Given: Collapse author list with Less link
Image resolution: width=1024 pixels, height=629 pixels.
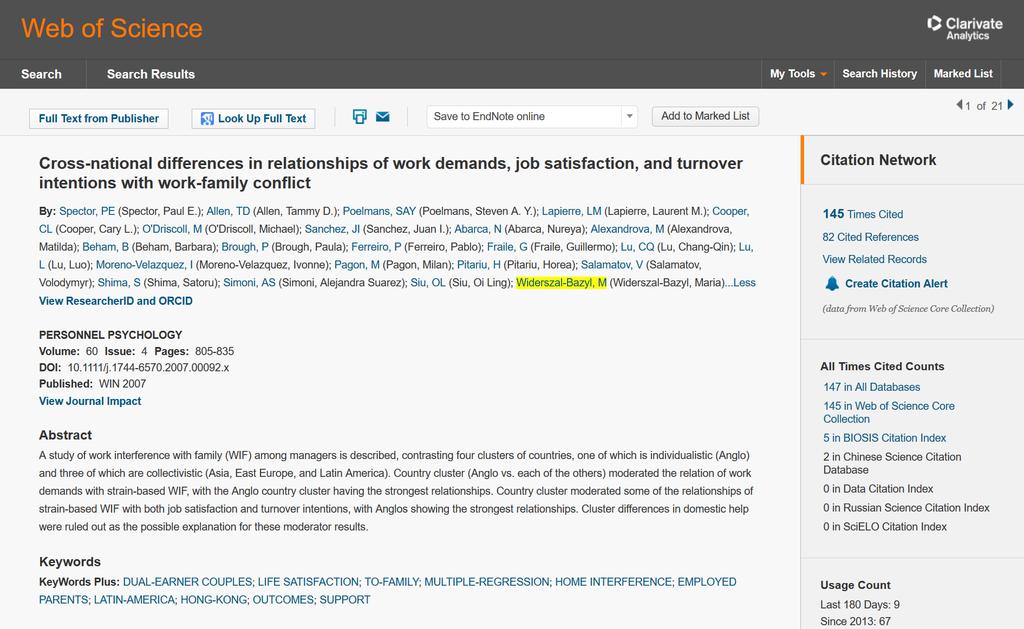Looking at the screenshot, I should (x=744, y=283).
